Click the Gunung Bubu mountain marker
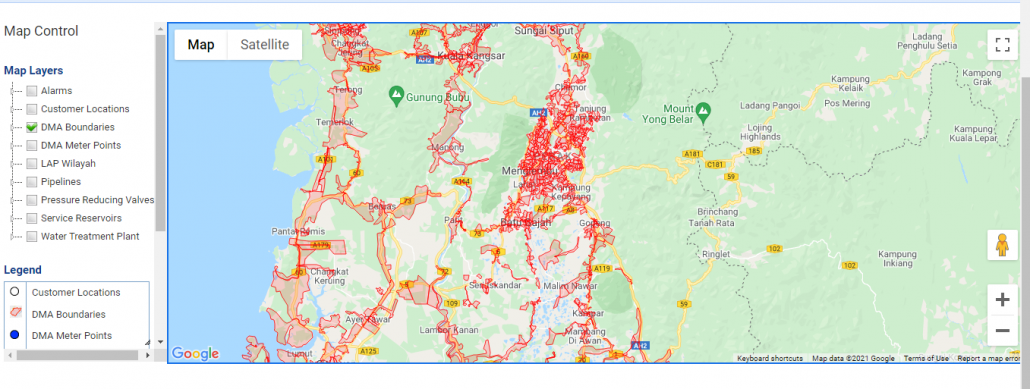 tap(396, 96)
